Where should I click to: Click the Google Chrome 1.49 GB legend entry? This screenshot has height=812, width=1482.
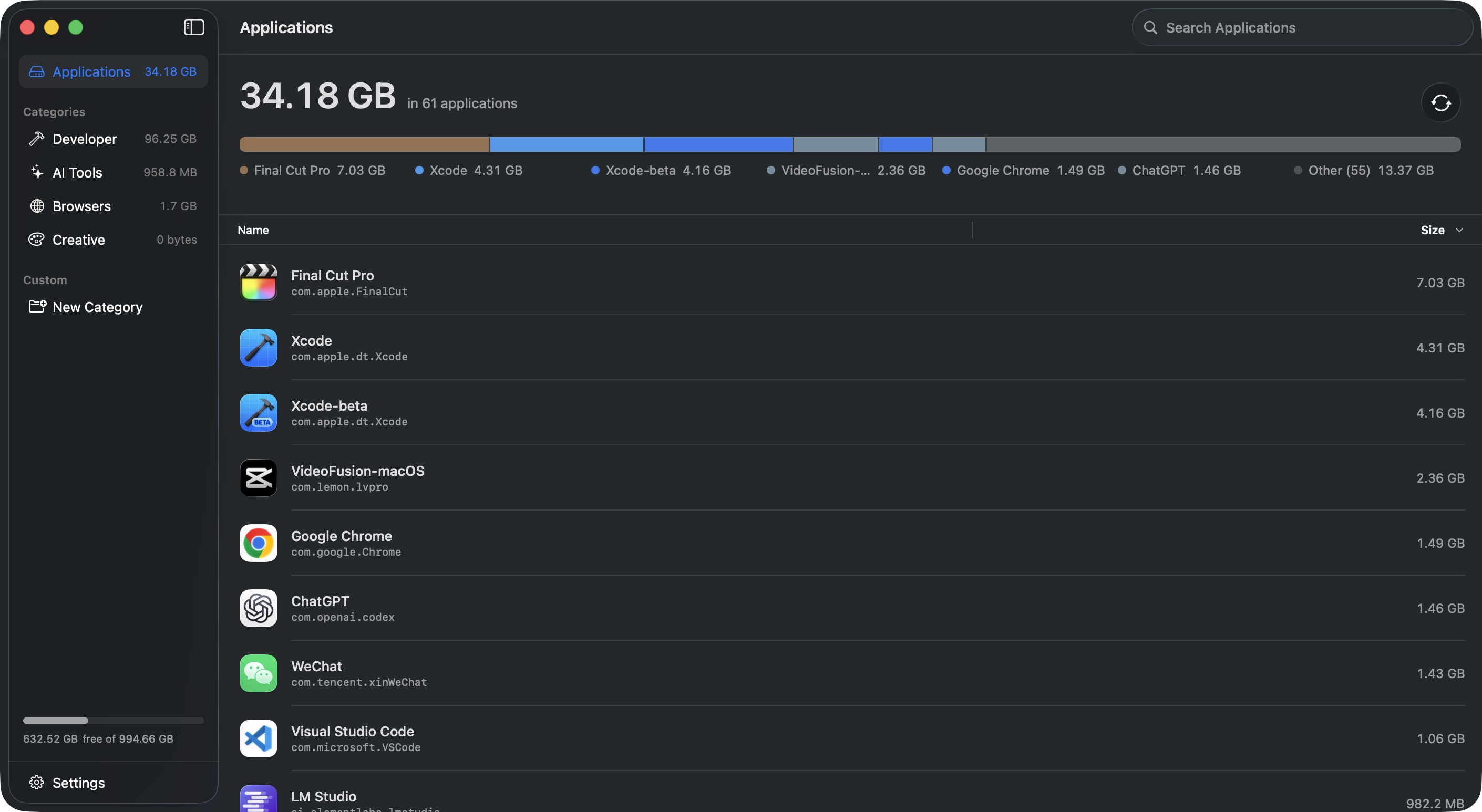coord(1024,170)
